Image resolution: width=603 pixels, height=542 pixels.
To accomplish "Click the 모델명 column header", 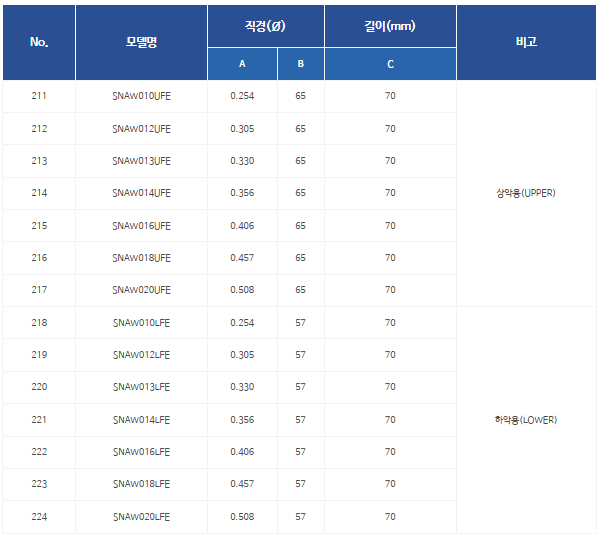I will click(141, 42).
